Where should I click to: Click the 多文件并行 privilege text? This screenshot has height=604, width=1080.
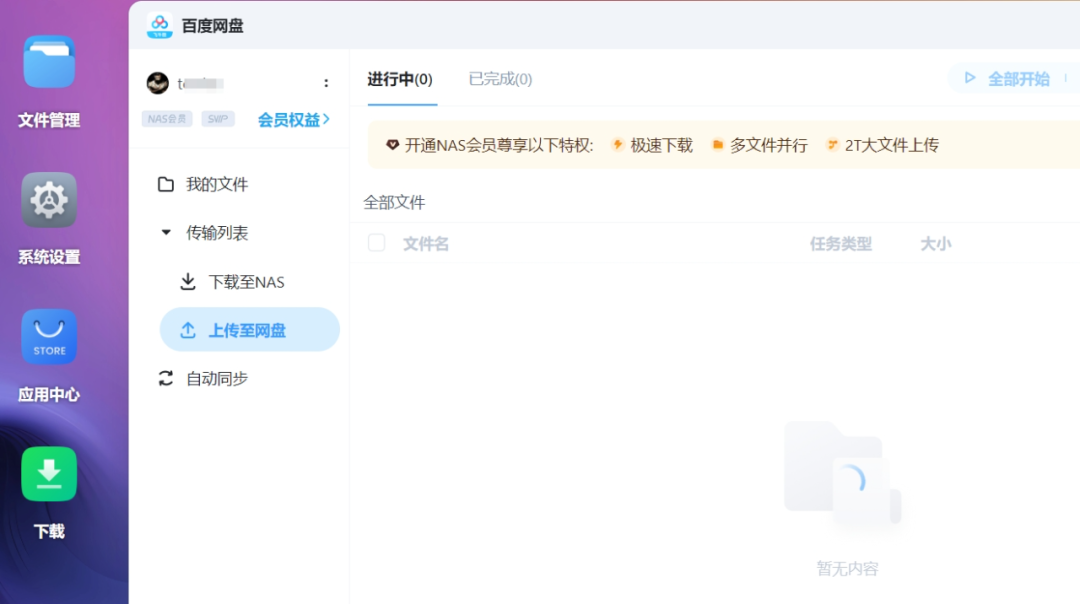click(769, 145)
